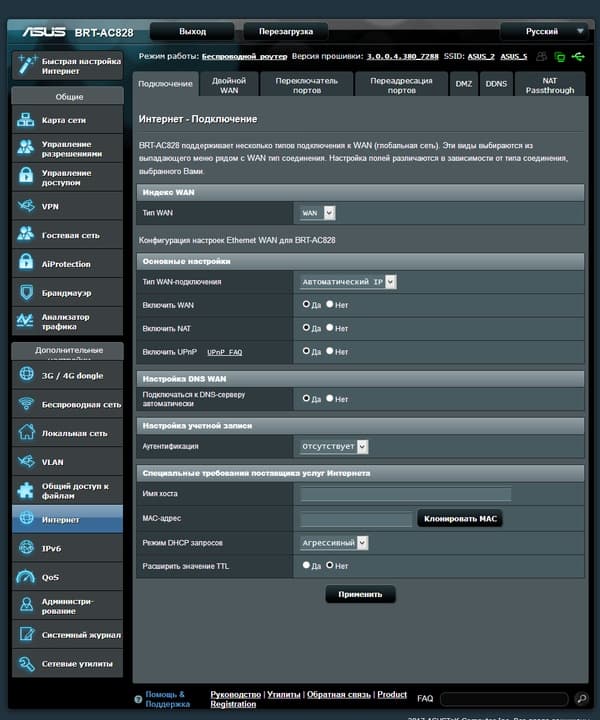Switch to the DDNS tab

pyautogui.click(x=496, y=84)
